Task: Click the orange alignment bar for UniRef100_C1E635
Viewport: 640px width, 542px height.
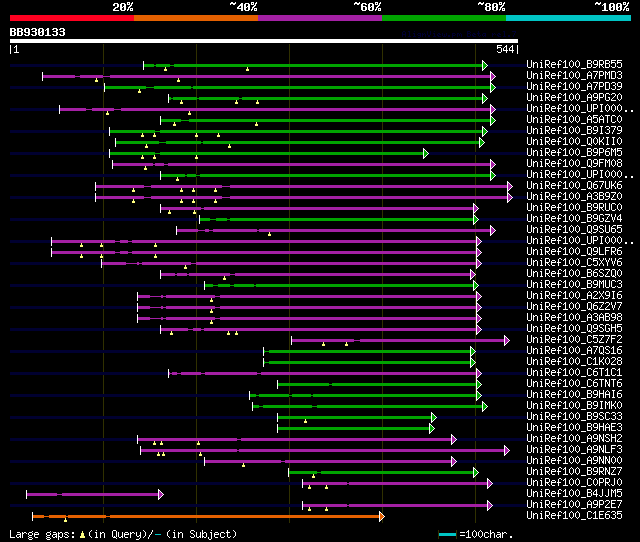Action: pos(206,517)
